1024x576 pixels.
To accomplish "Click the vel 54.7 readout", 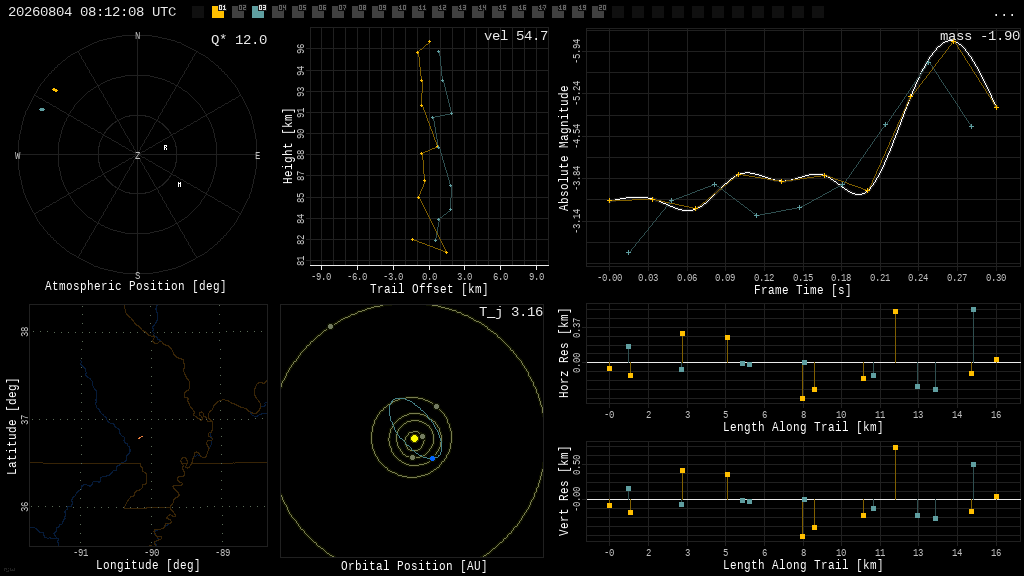I will tap(515, 36).
